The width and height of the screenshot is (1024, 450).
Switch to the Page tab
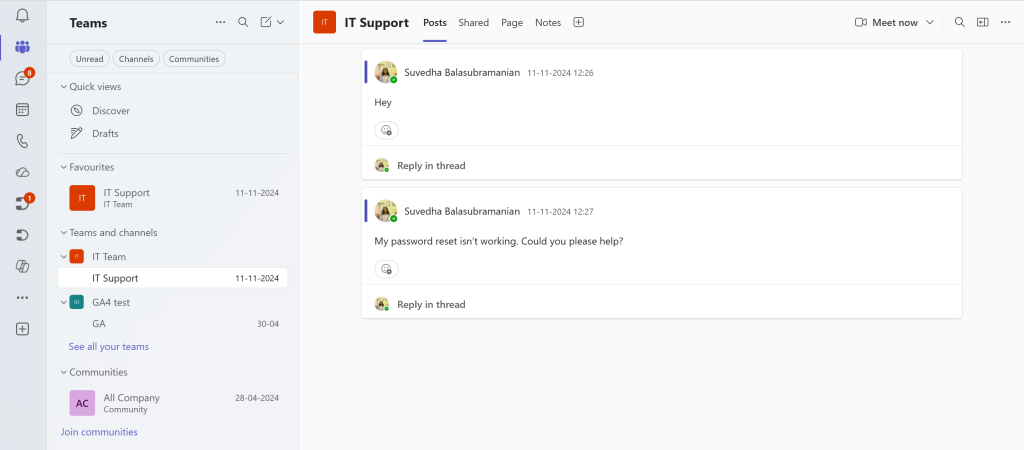pyautogui.click(x=512, y=22)
